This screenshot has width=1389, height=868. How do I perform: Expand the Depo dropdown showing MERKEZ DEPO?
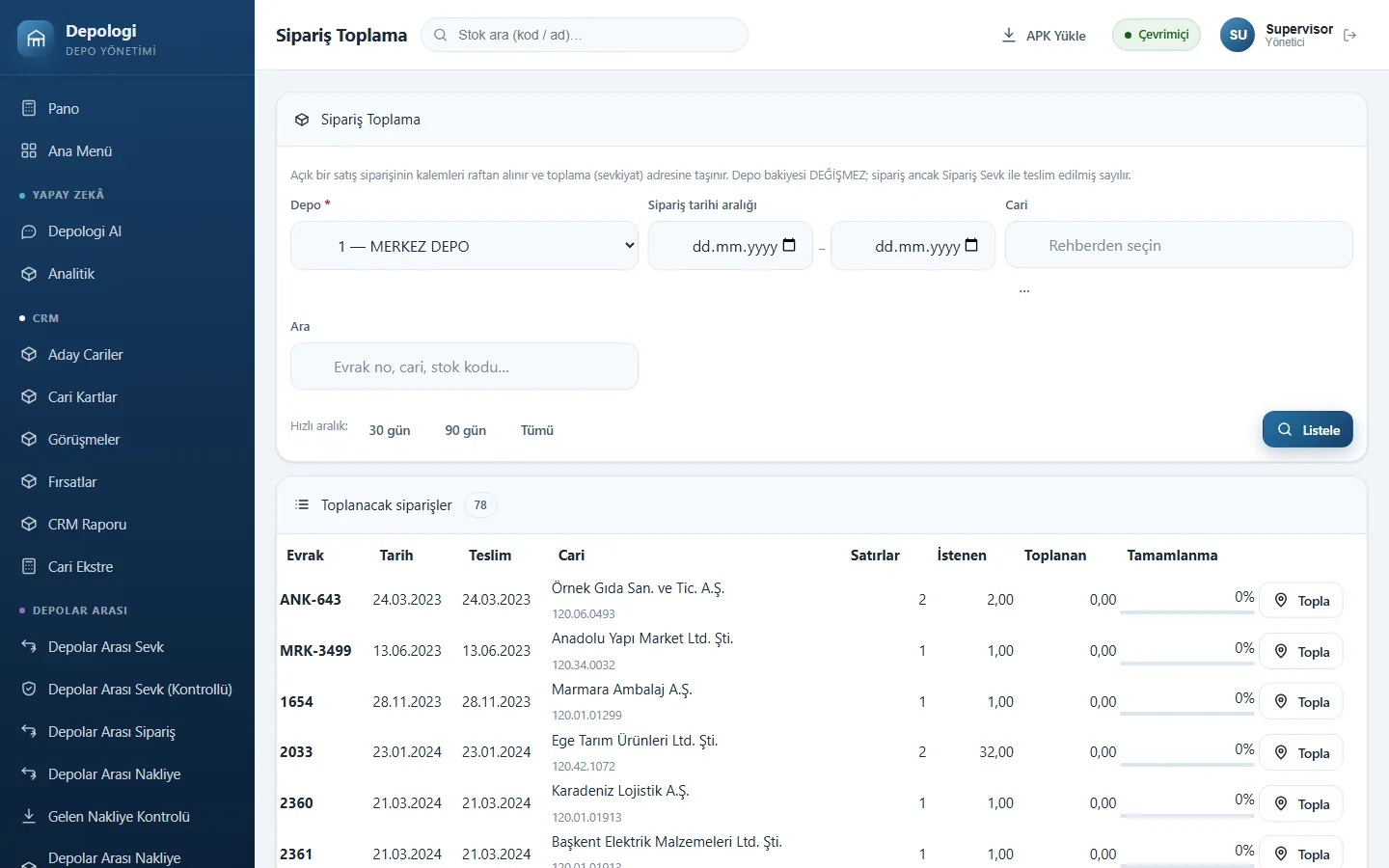click(x=464, y=246)
